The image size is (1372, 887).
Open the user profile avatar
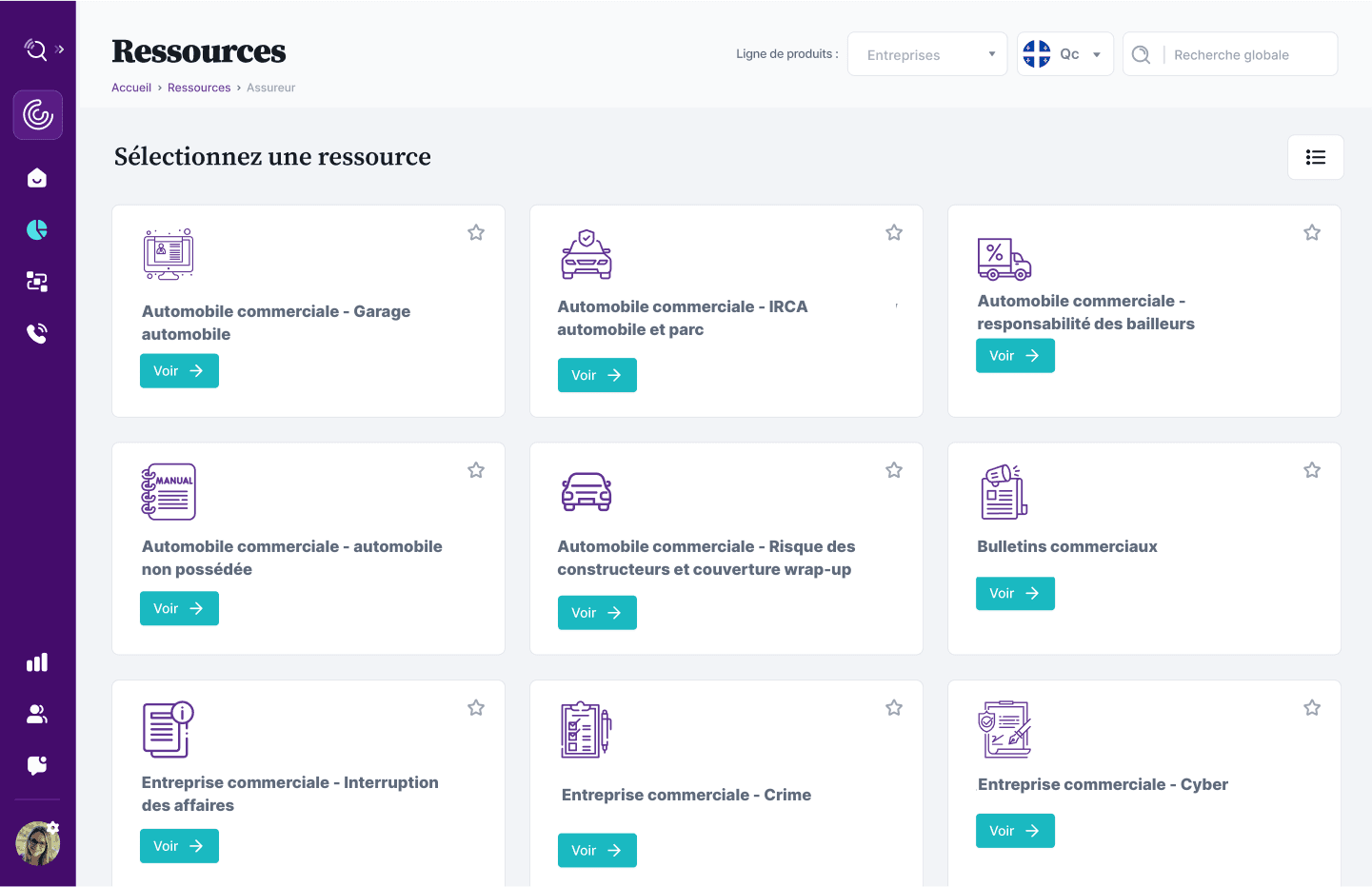38,843
